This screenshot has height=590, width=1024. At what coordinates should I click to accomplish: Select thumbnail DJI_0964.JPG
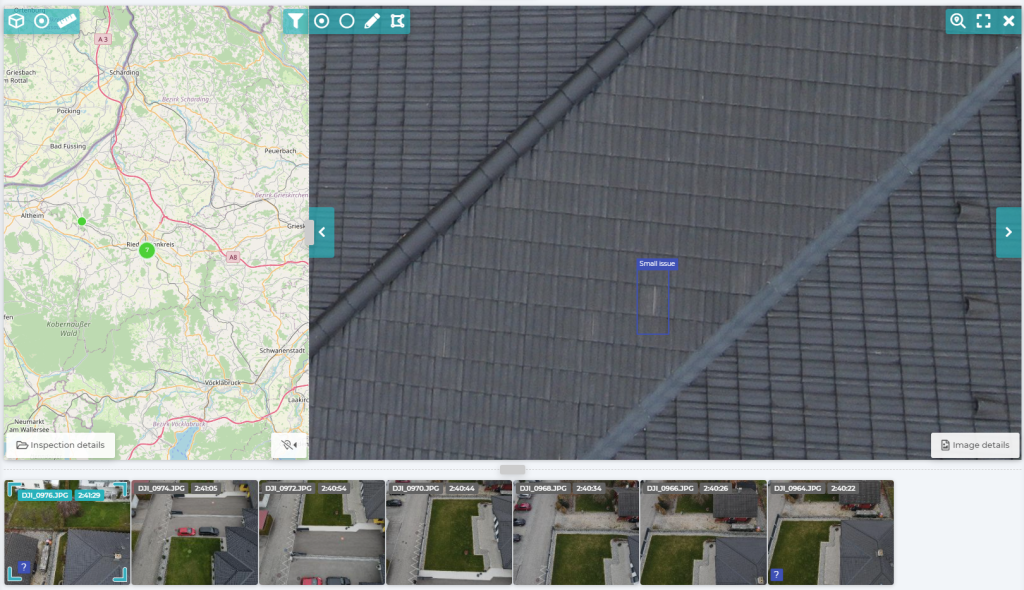831,533
